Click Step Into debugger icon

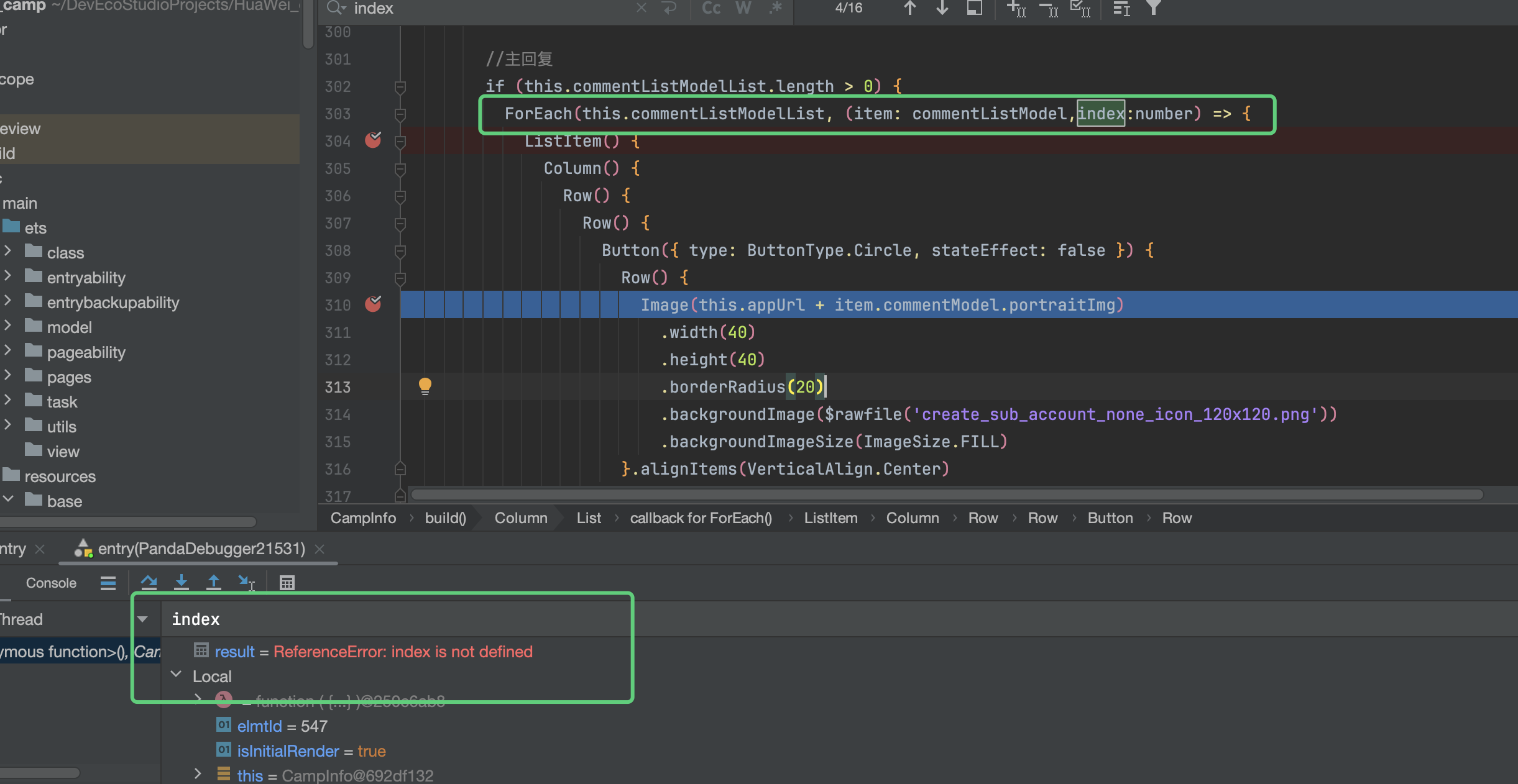point(182,583)
